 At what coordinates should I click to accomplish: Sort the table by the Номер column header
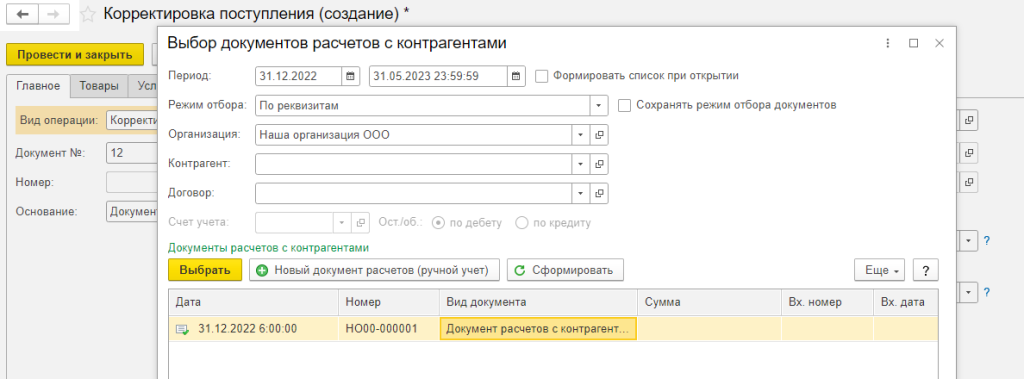click(x=389, y=303)
